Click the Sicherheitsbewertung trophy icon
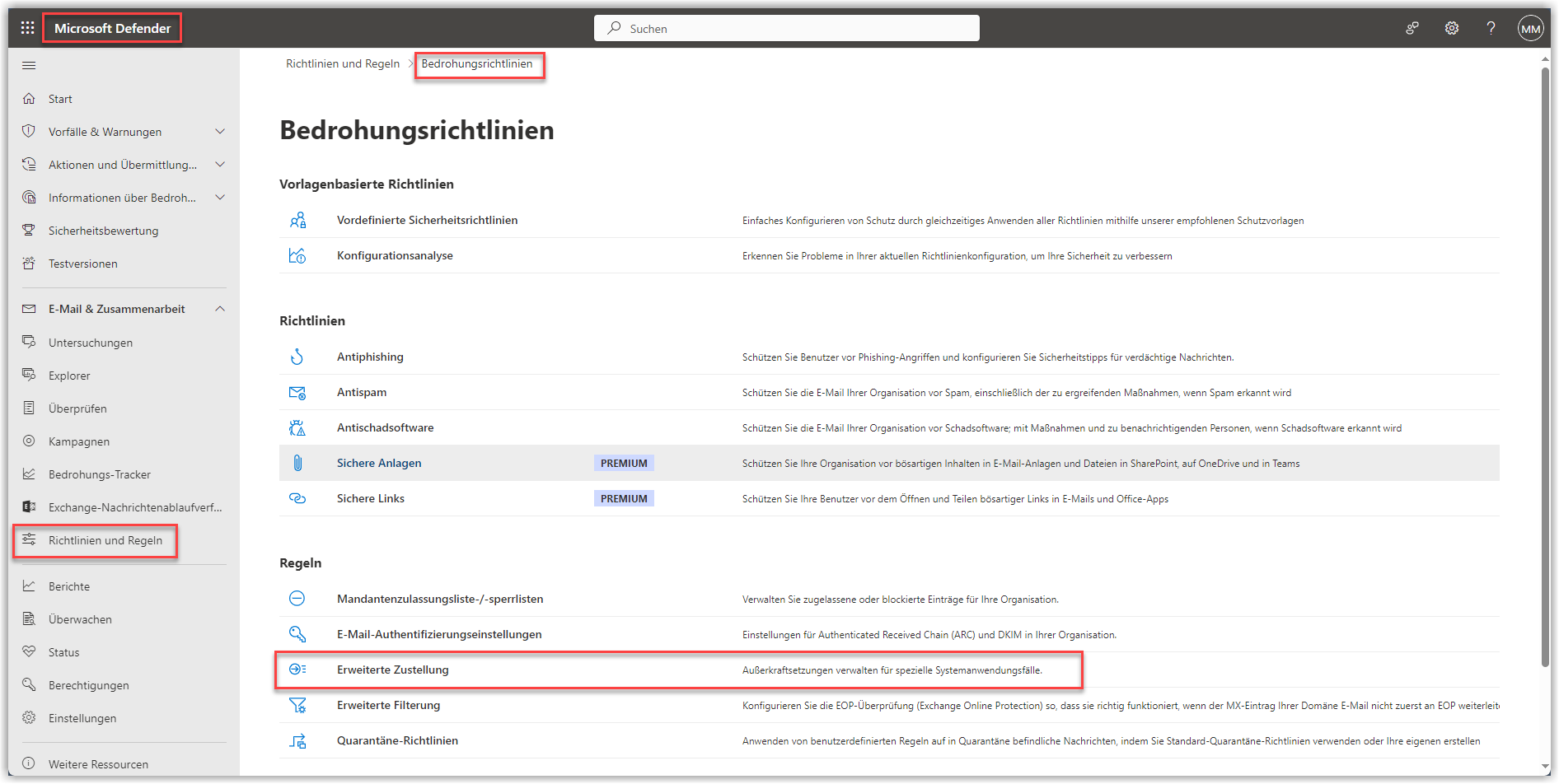Image resolution: width=1559 pixels, height=784 pixels. point(29,231)
